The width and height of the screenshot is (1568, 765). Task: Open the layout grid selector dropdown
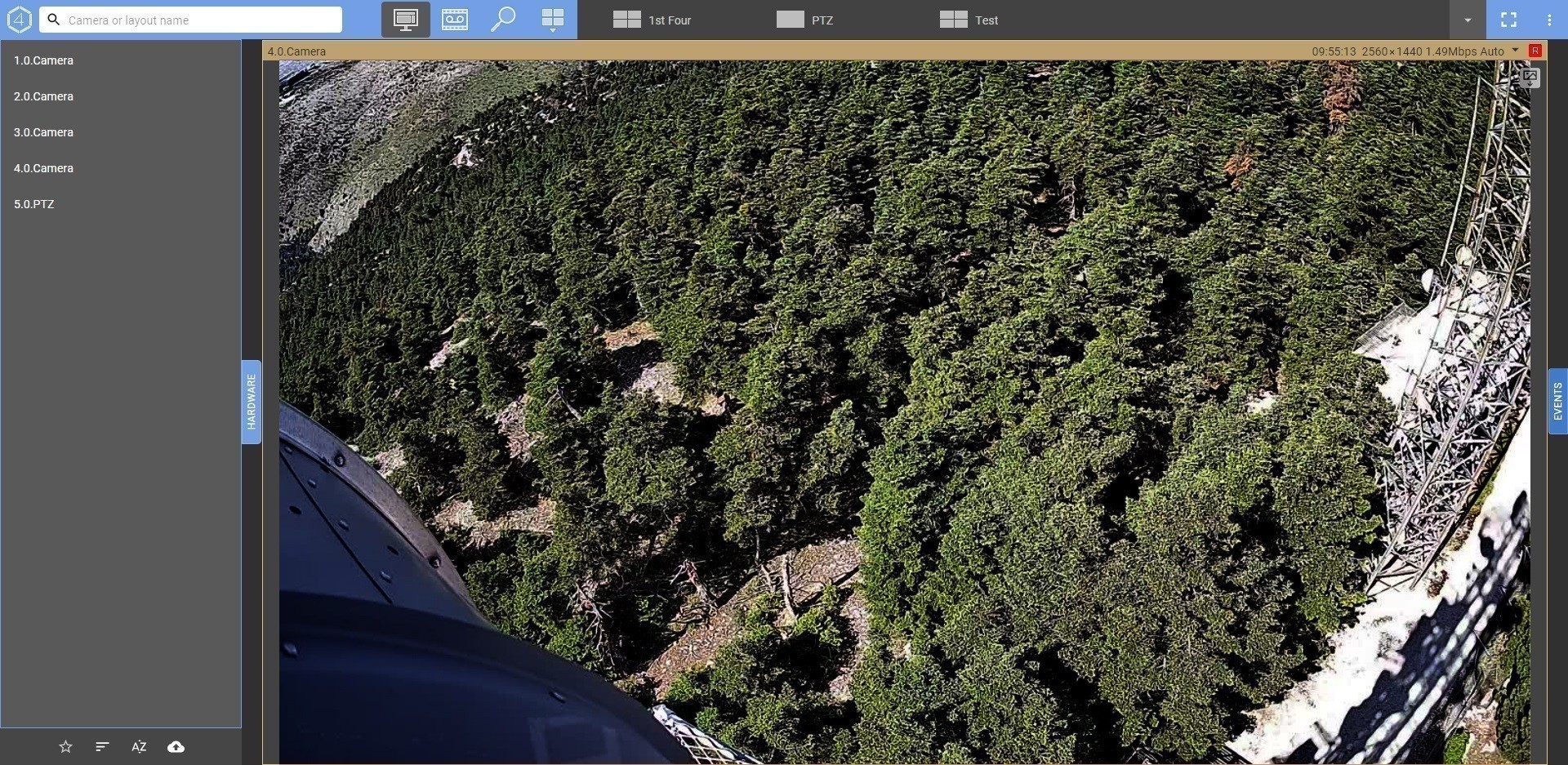pos(553,20)
